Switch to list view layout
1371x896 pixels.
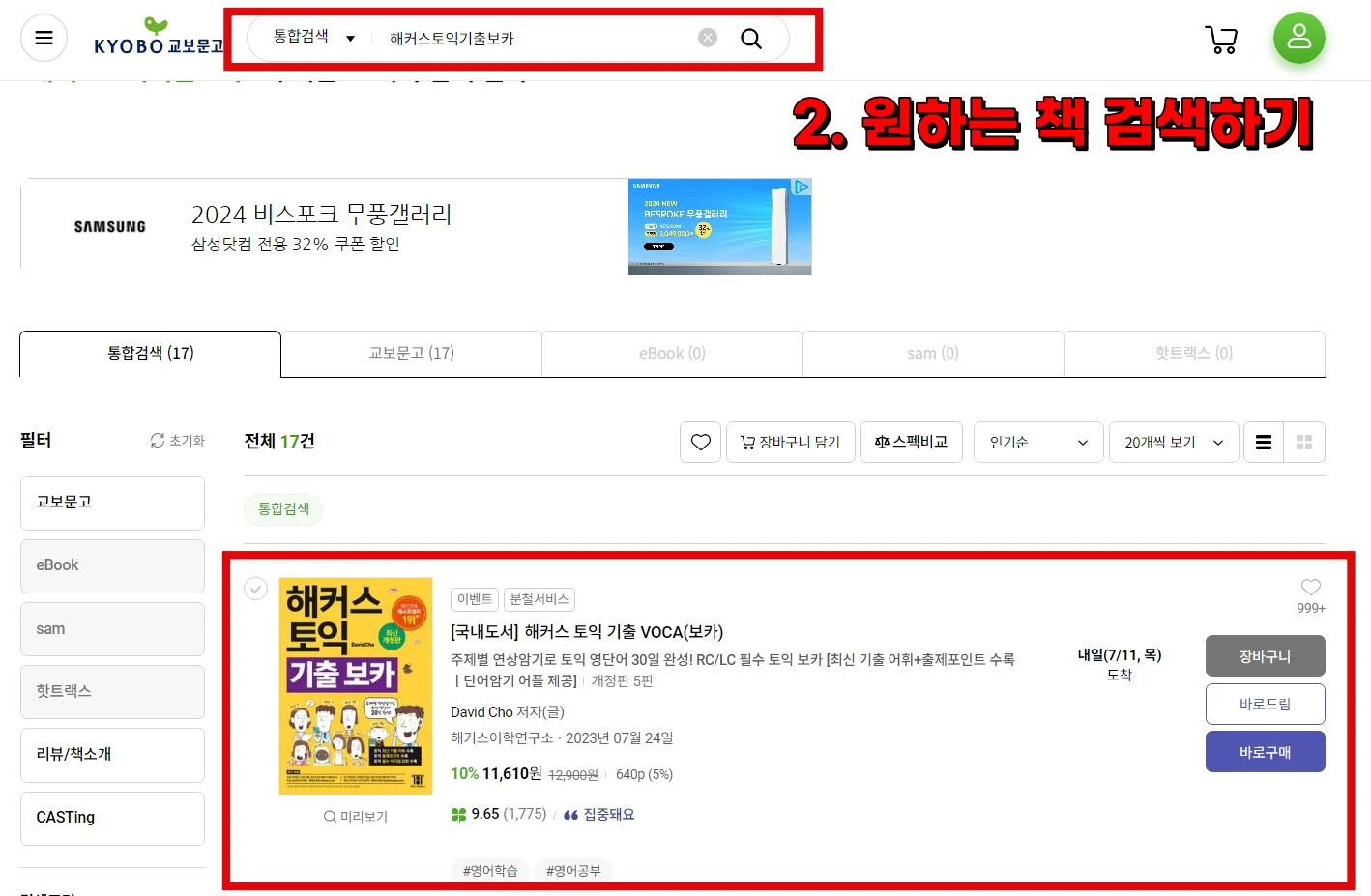click(1264, 442)
